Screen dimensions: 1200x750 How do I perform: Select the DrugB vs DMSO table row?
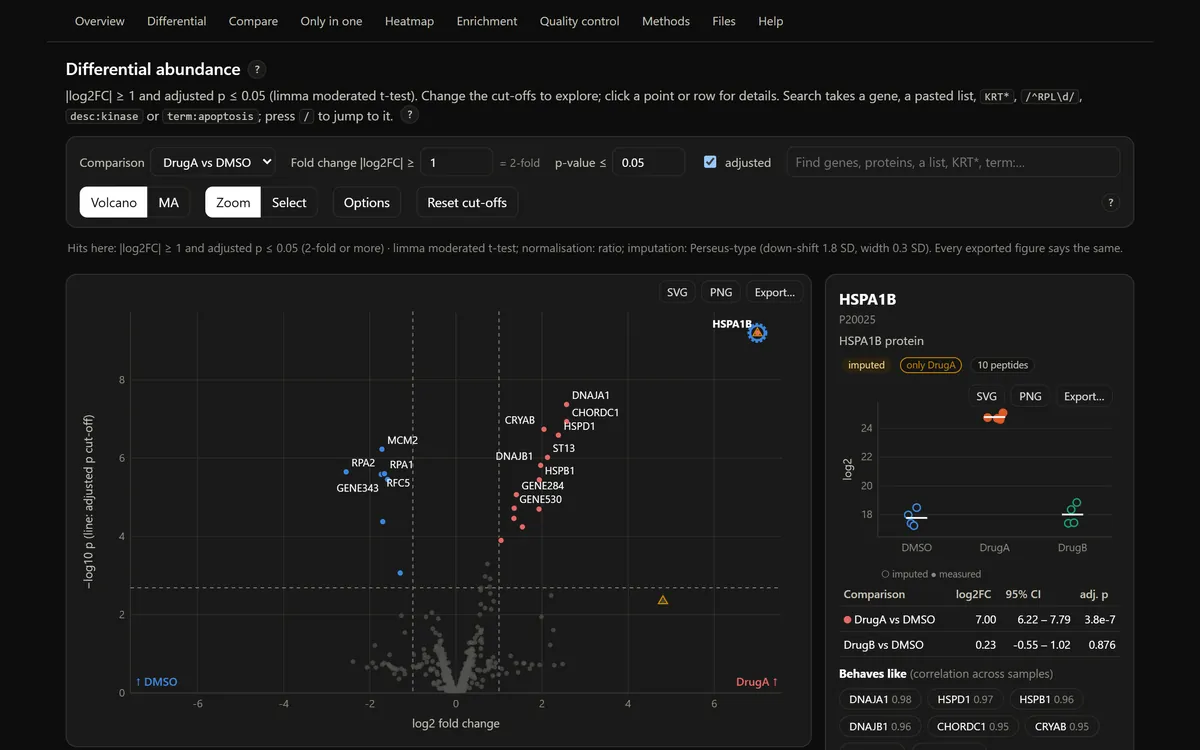980,645
